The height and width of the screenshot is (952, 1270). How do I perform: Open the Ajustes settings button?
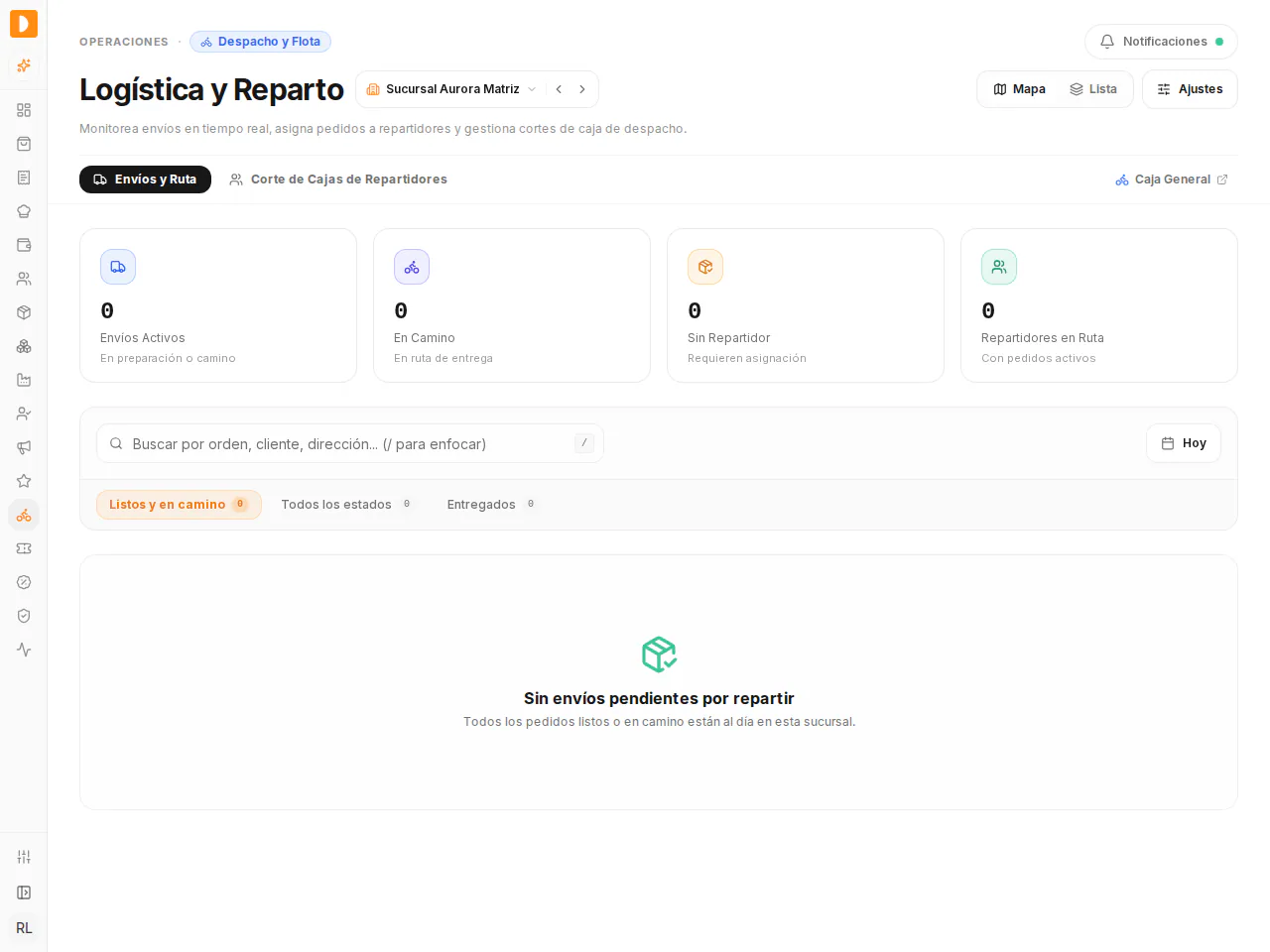coord(1190,89)
